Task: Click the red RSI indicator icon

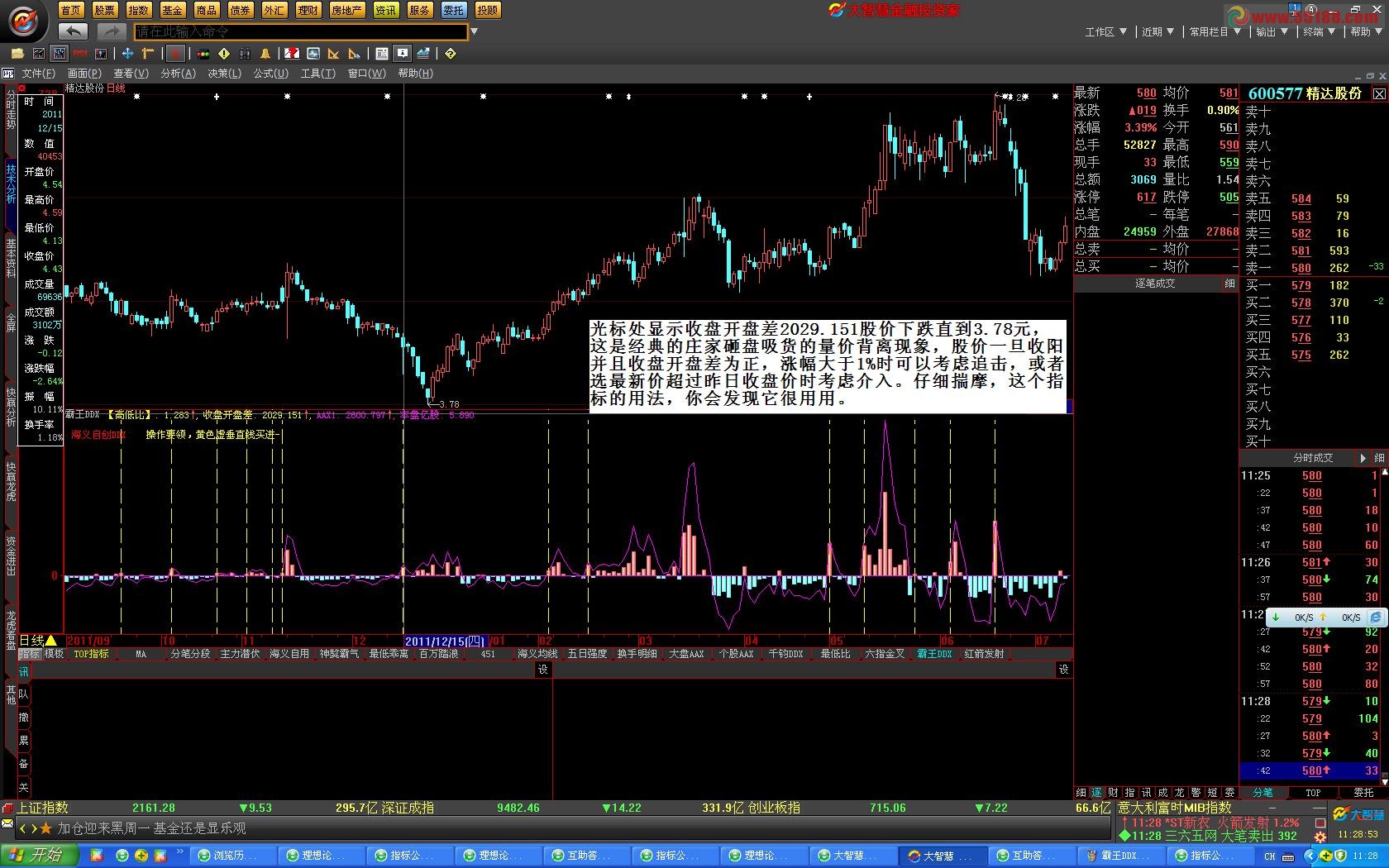Action: pos(80,54)
